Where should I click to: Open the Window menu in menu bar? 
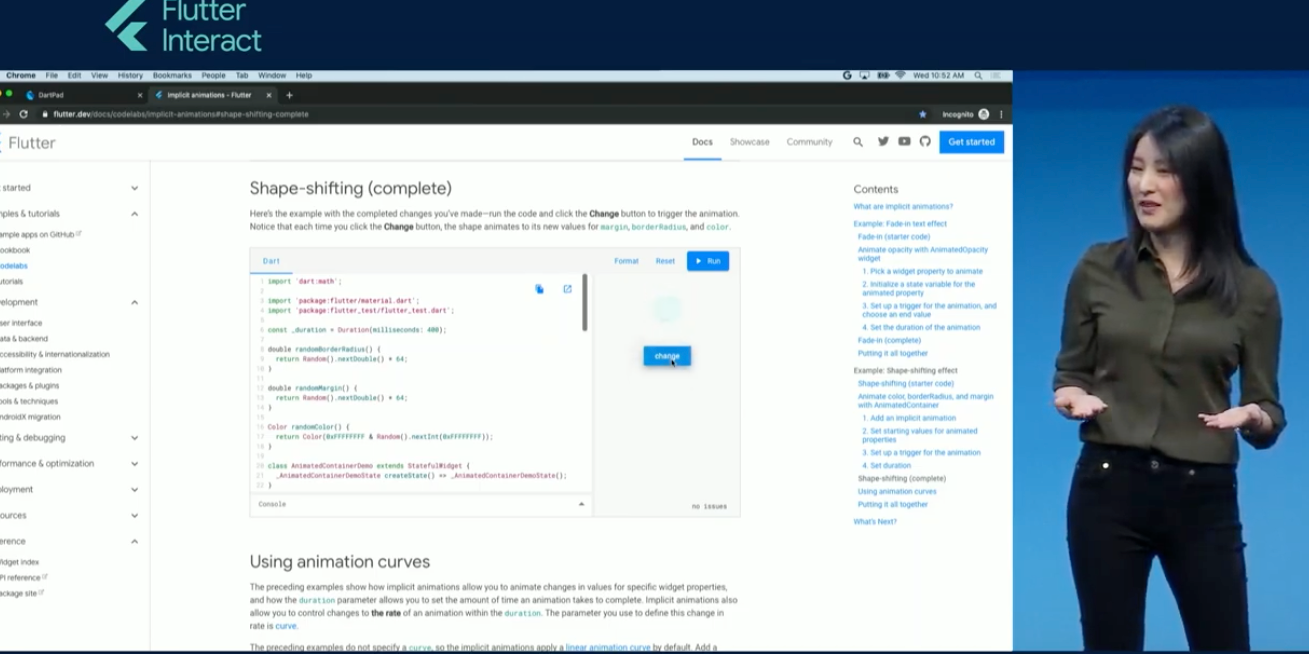pyautogui.click(x=272, y=75)
